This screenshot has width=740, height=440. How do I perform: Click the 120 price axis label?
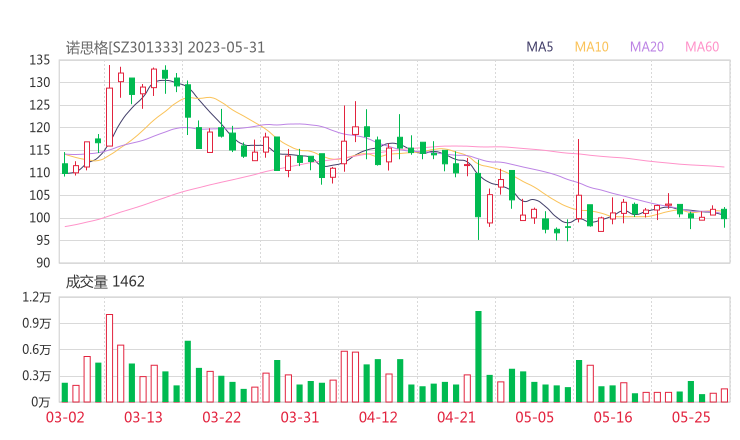click(x=40, y=128)
